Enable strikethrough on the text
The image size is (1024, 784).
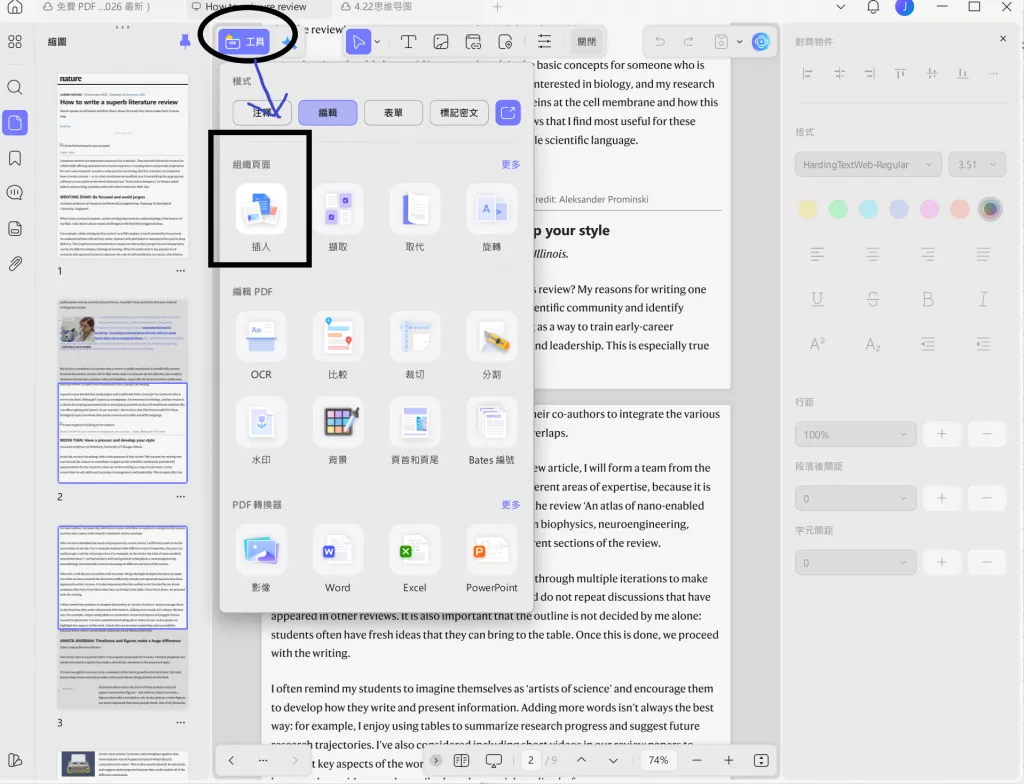872,299
